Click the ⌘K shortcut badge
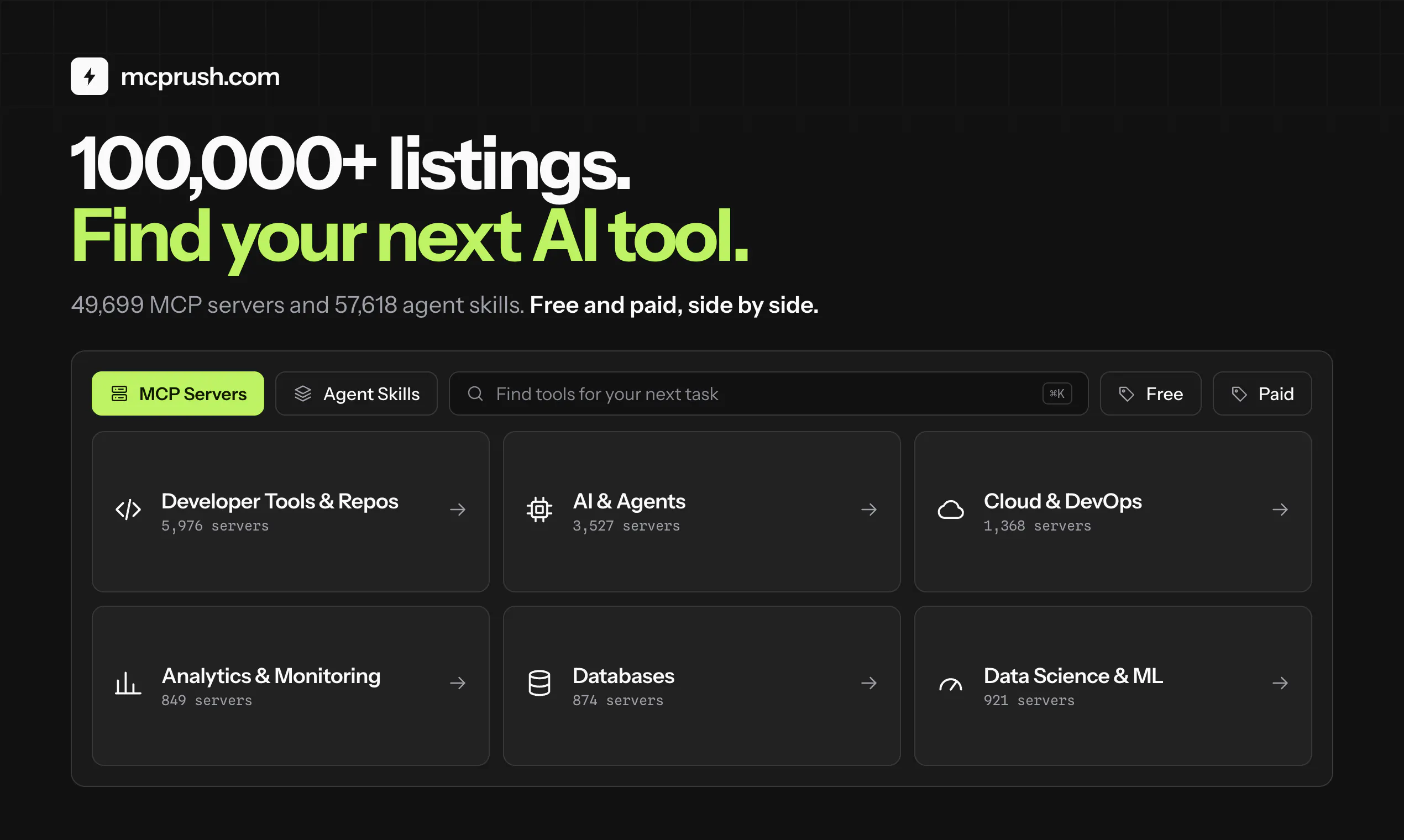The width and height of the screenshot is (1404, 840). click(x=1057, y=393)
